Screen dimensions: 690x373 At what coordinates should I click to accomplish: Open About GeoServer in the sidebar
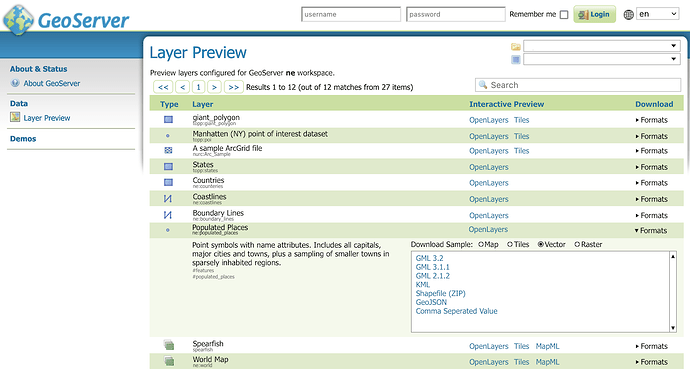tap(51, 83)
